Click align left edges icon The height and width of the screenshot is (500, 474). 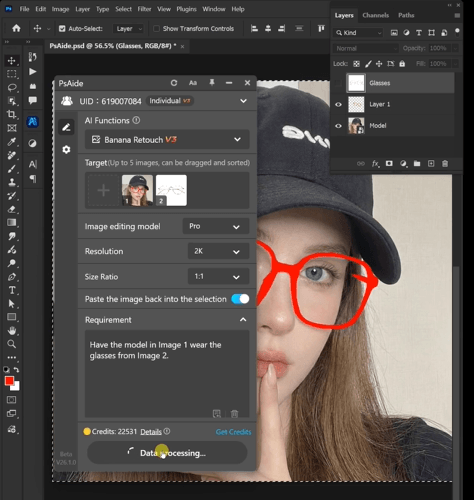click(x=254, y=29)
